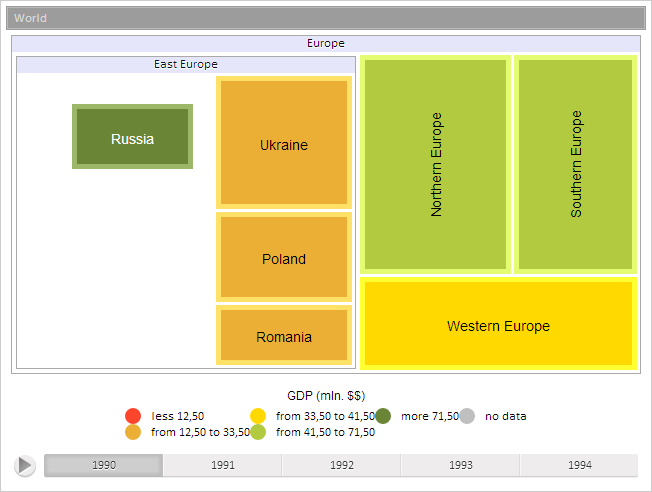652x492 pixels.
Task: Select year 1990 on the timeline
Action: 104,465
